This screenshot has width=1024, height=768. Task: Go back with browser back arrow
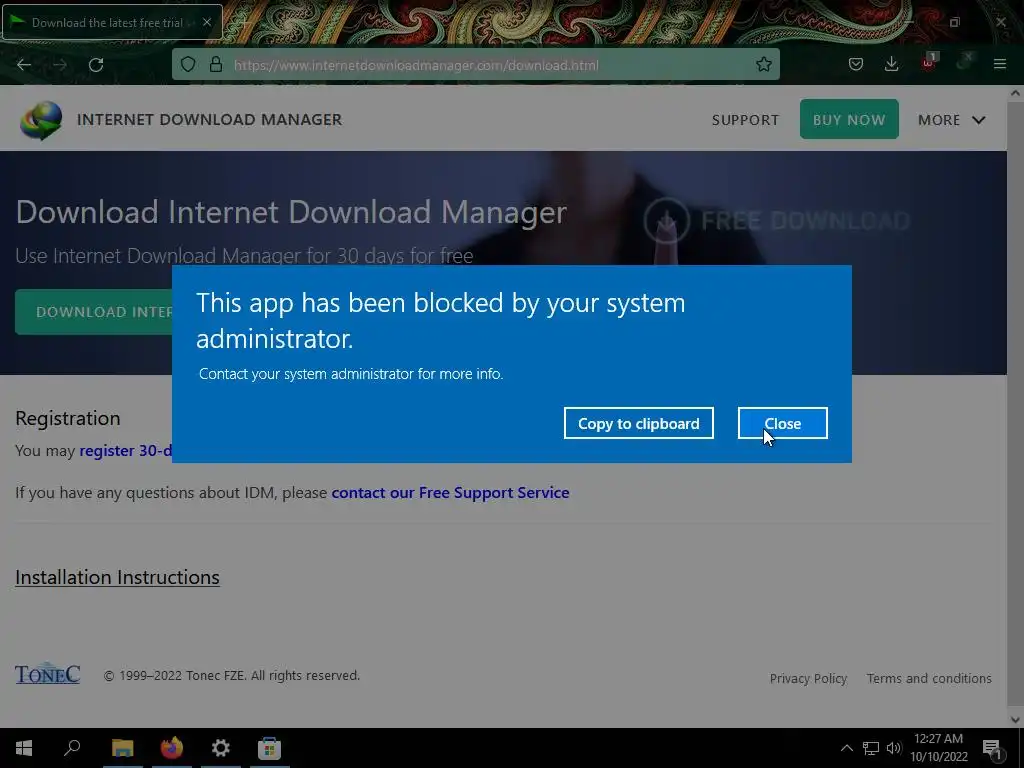(24, 65)
